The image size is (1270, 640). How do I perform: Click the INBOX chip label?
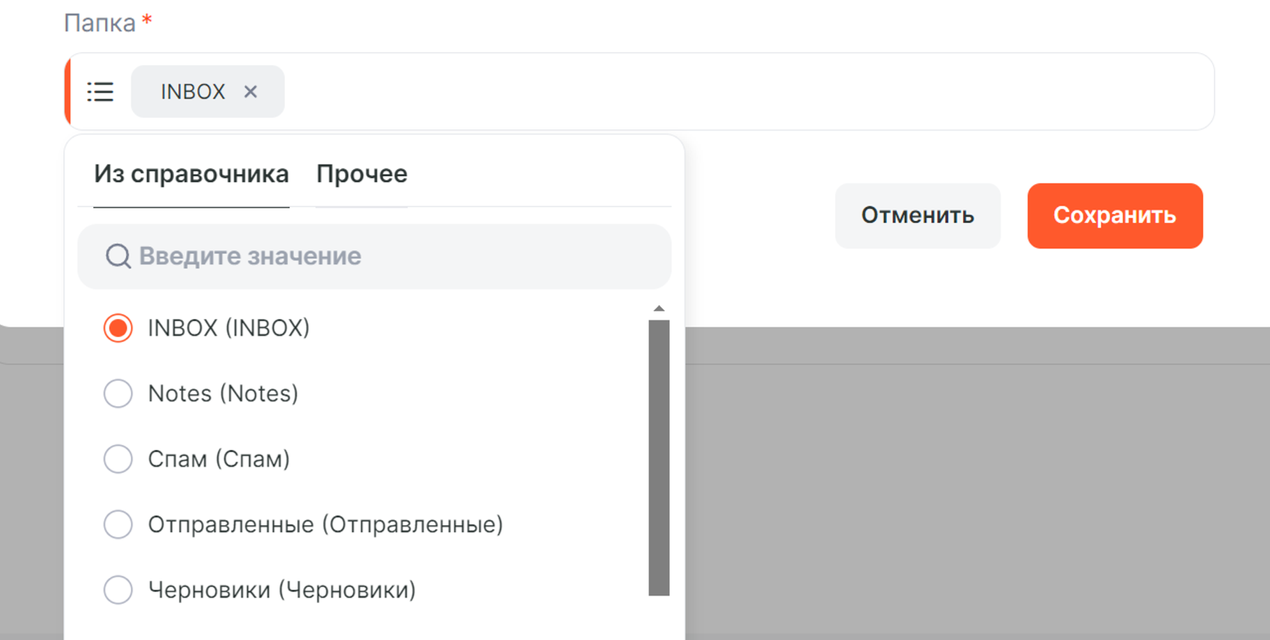(x=193, y=92)
